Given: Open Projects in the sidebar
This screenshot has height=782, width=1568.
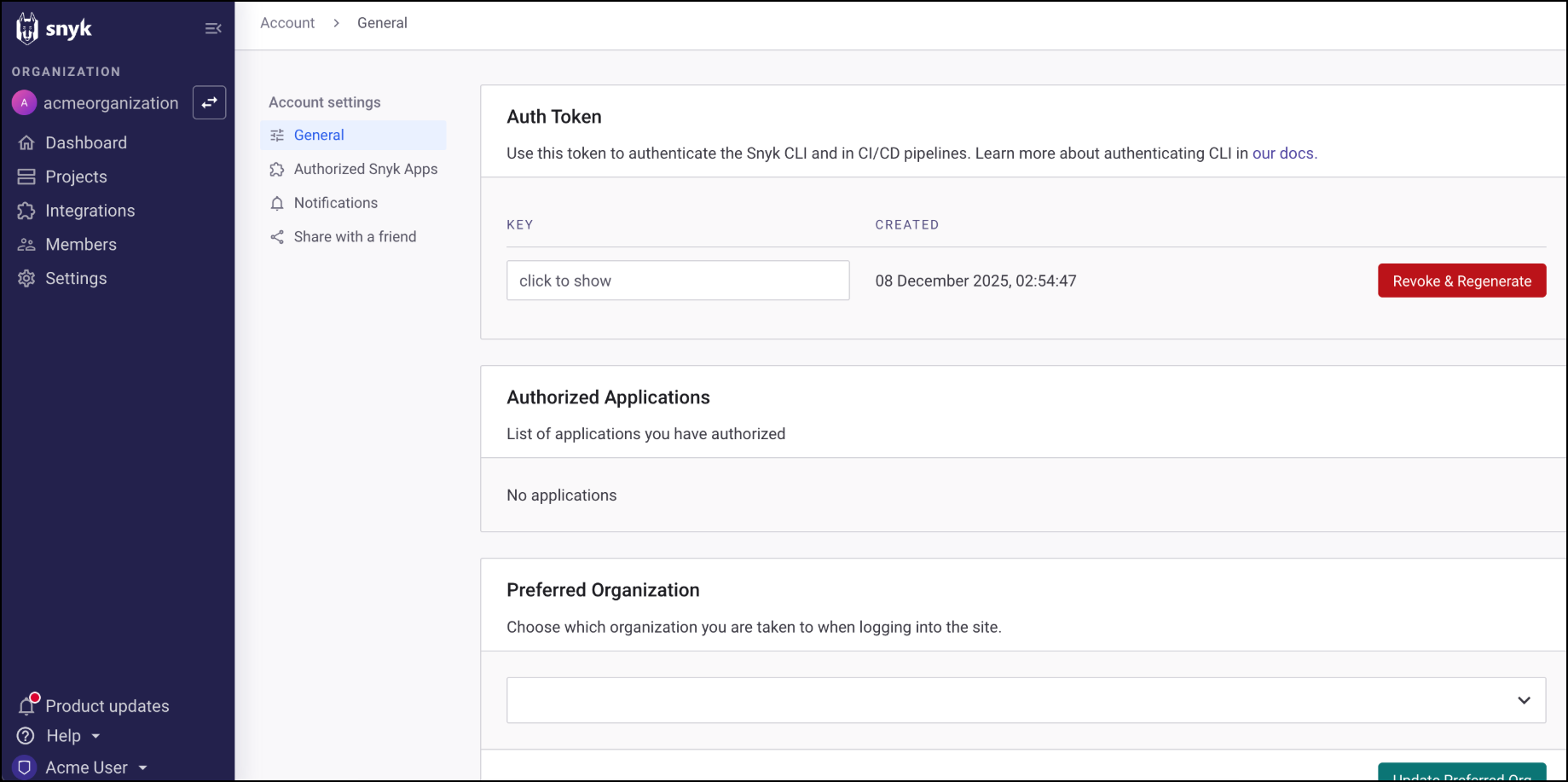Looking at the screenshot, I should point(76,177).
